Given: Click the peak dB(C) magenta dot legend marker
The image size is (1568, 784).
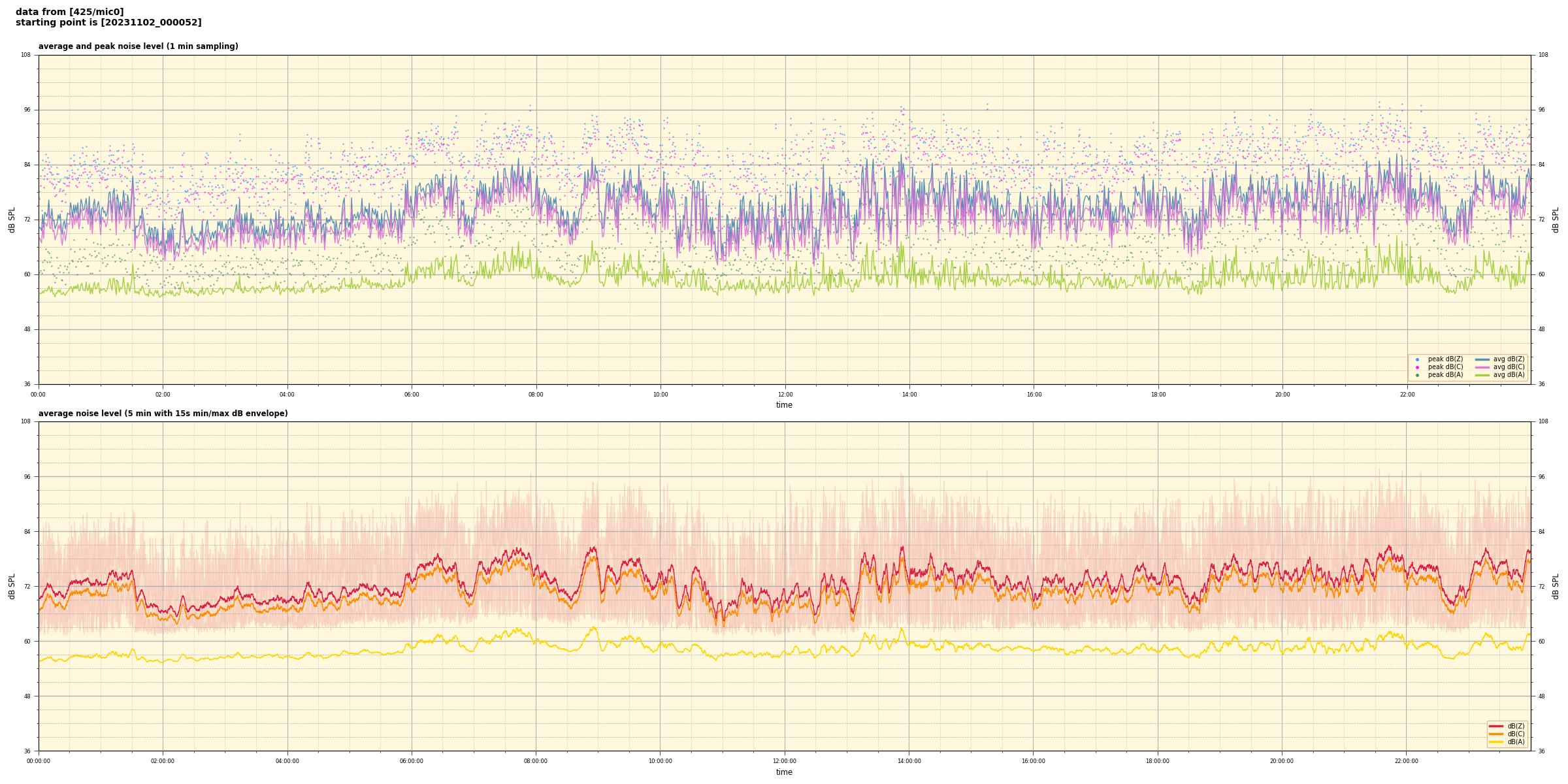Looking at the screenshot, I should coord(1417,367).
